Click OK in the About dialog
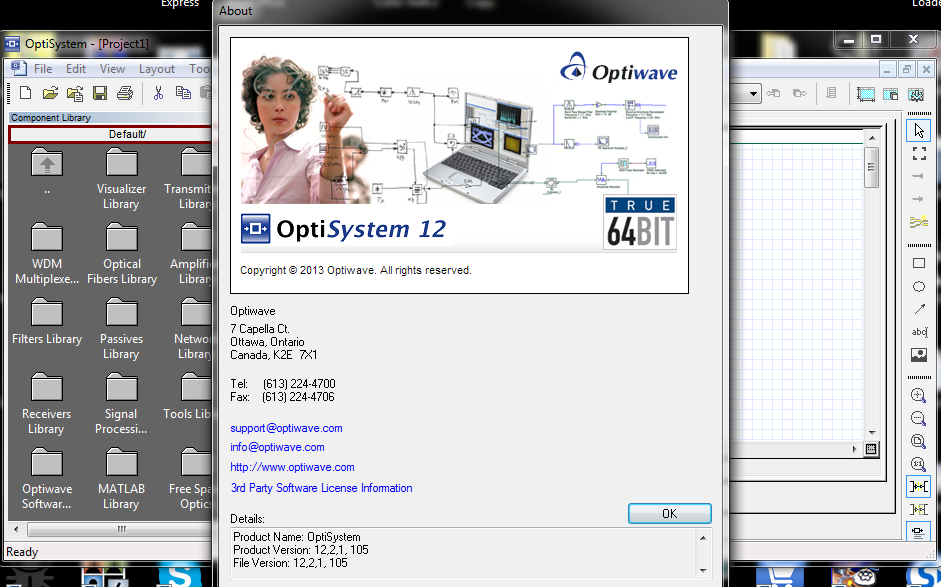The width and height of the screenshot is (941, 587). [x=670, y=514]
